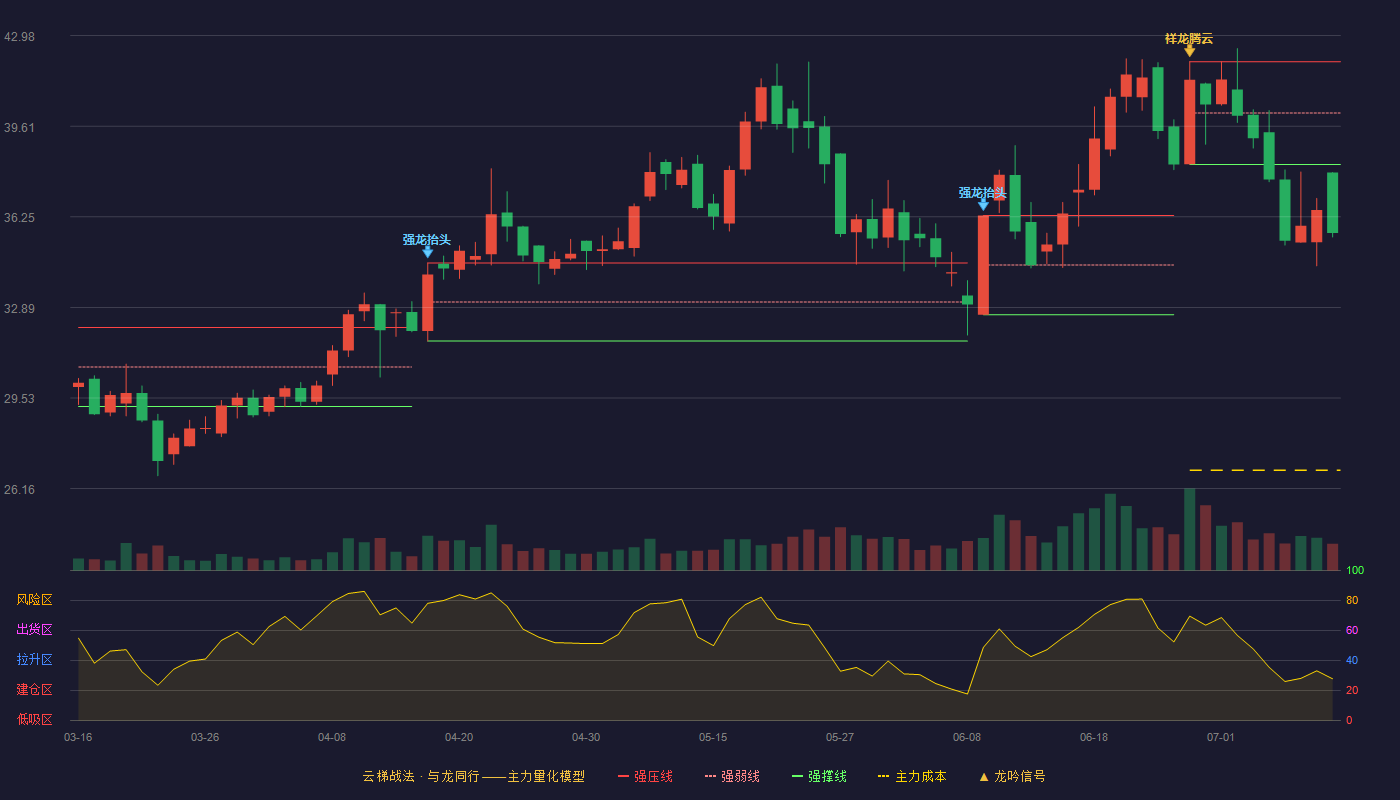Image resolution: width=1400 pixels, height=800 pixels.
Task: Select the 风险区 zone label
Action: pyautogui.click(x=35, y=600)
